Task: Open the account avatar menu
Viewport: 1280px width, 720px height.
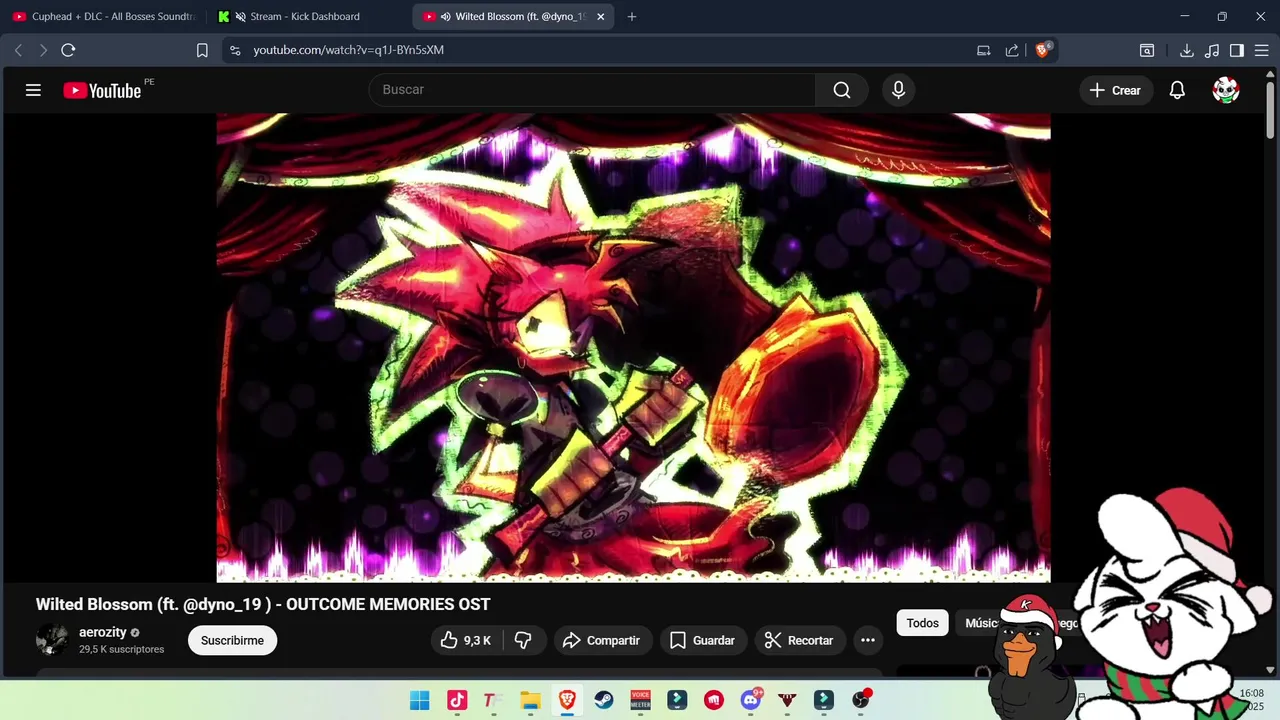Action: point(1226,90)
